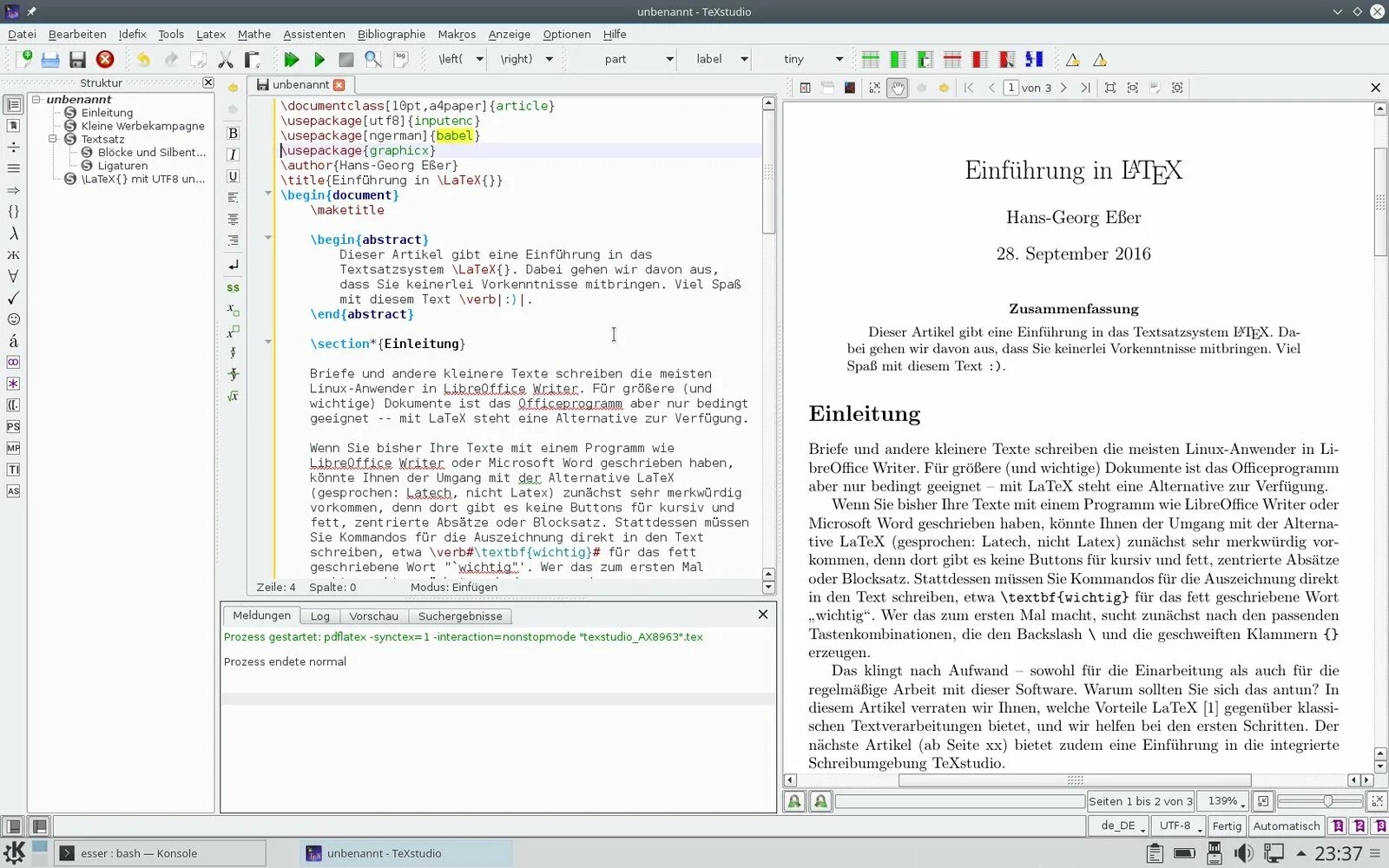Save the document with the floppy icon
Screen dimensions: 1389x868
[x=77, y=59]
